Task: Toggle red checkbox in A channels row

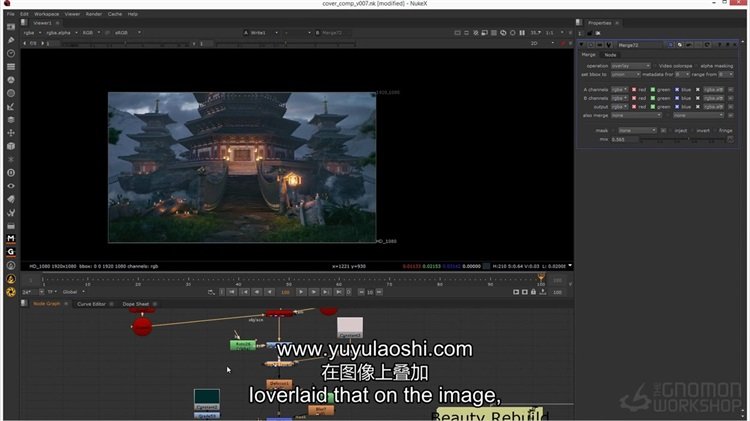Action: coord(634,89)
